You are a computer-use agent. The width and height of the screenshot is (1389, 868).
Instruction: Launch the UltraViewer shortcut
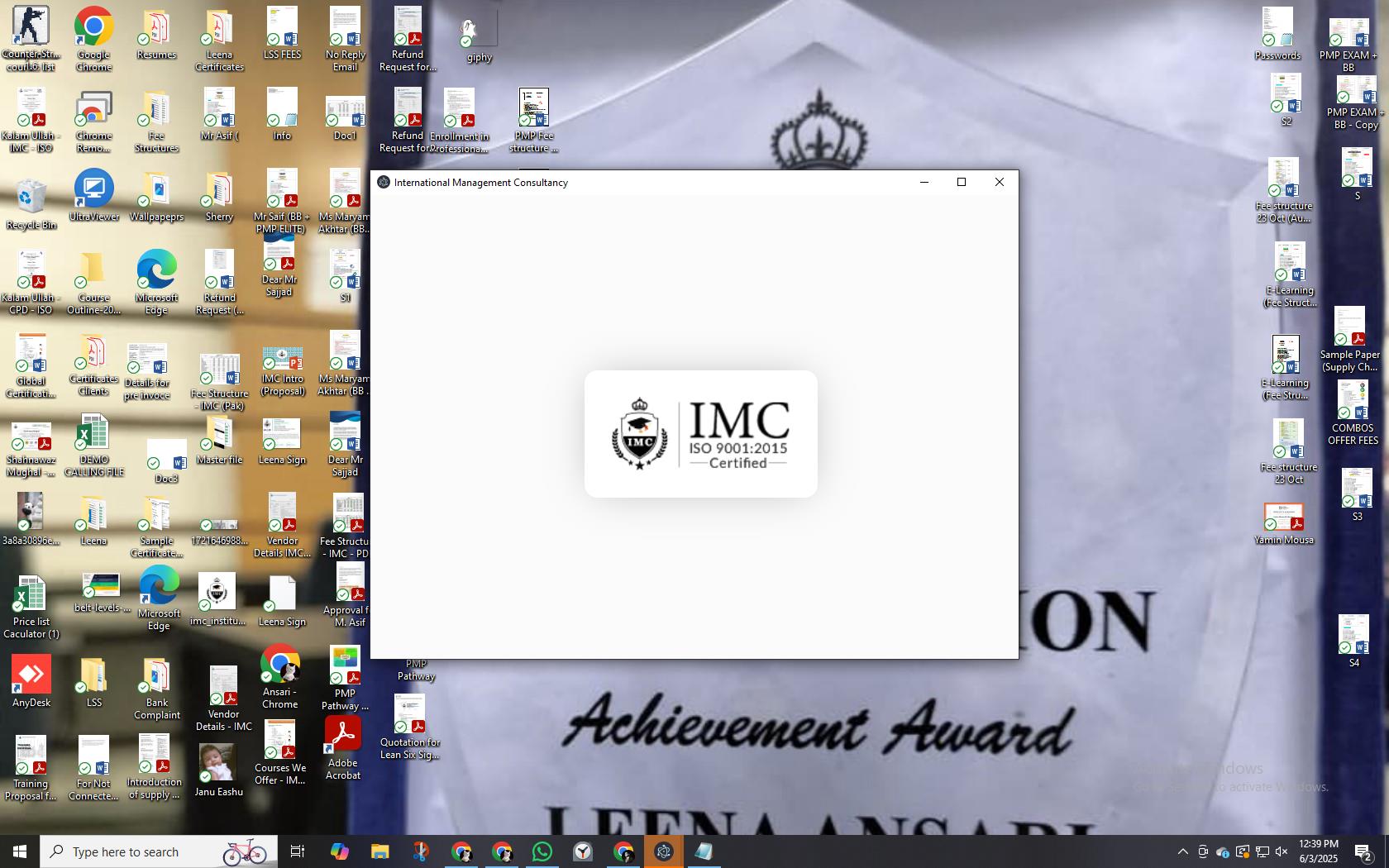(x=93, y=195)
